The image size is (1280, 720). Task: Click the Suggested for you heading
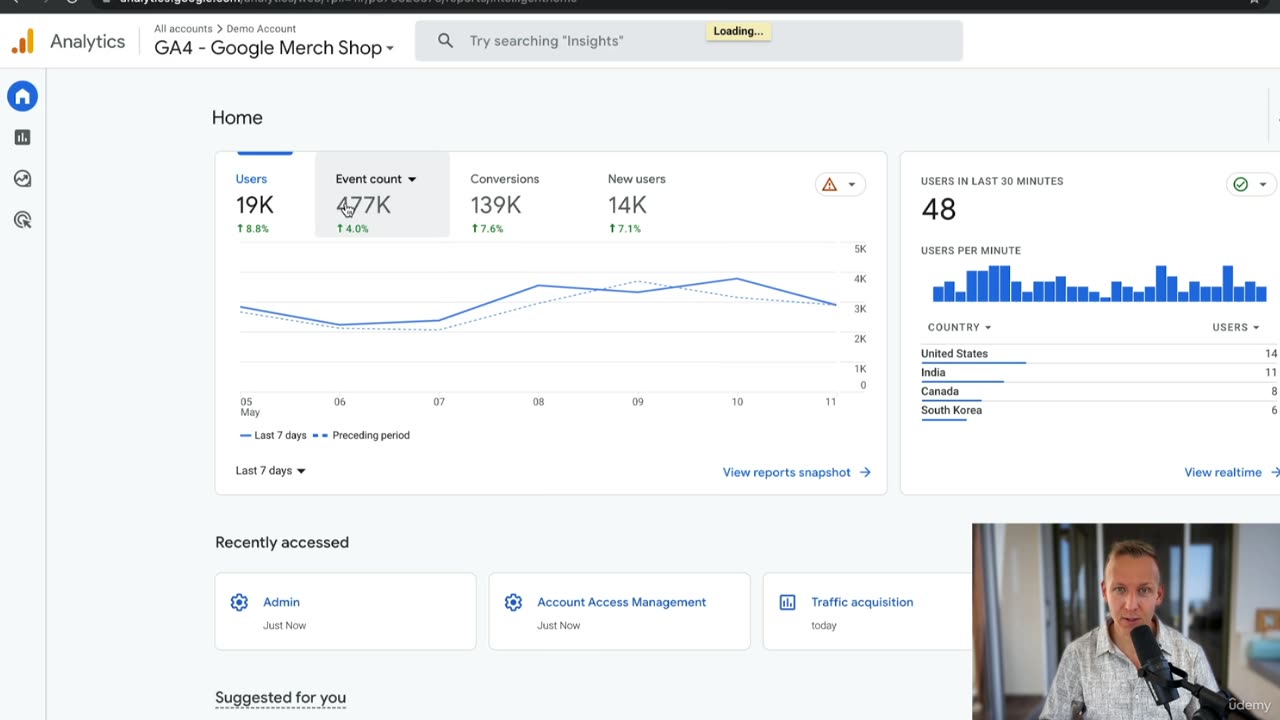click(280, 698)
